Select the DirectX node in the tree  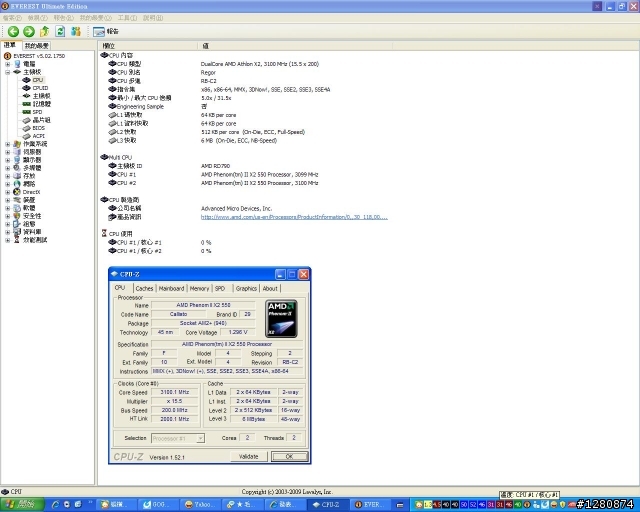pos(31,192)
